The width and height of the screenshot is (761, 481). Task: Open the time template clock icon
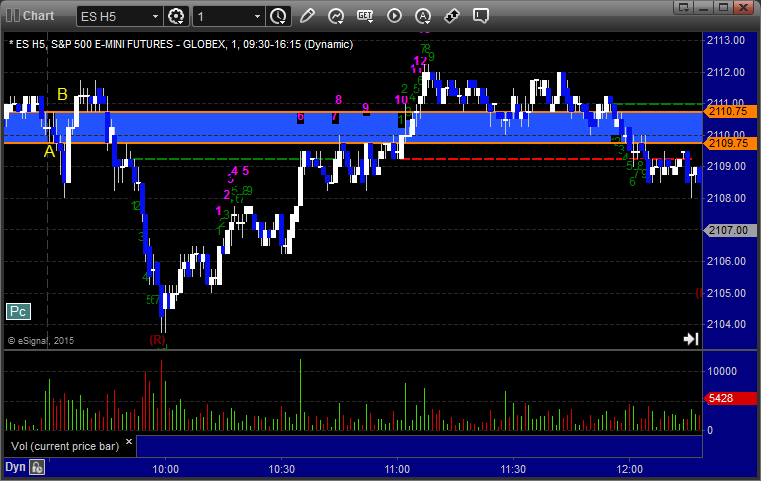279,16
